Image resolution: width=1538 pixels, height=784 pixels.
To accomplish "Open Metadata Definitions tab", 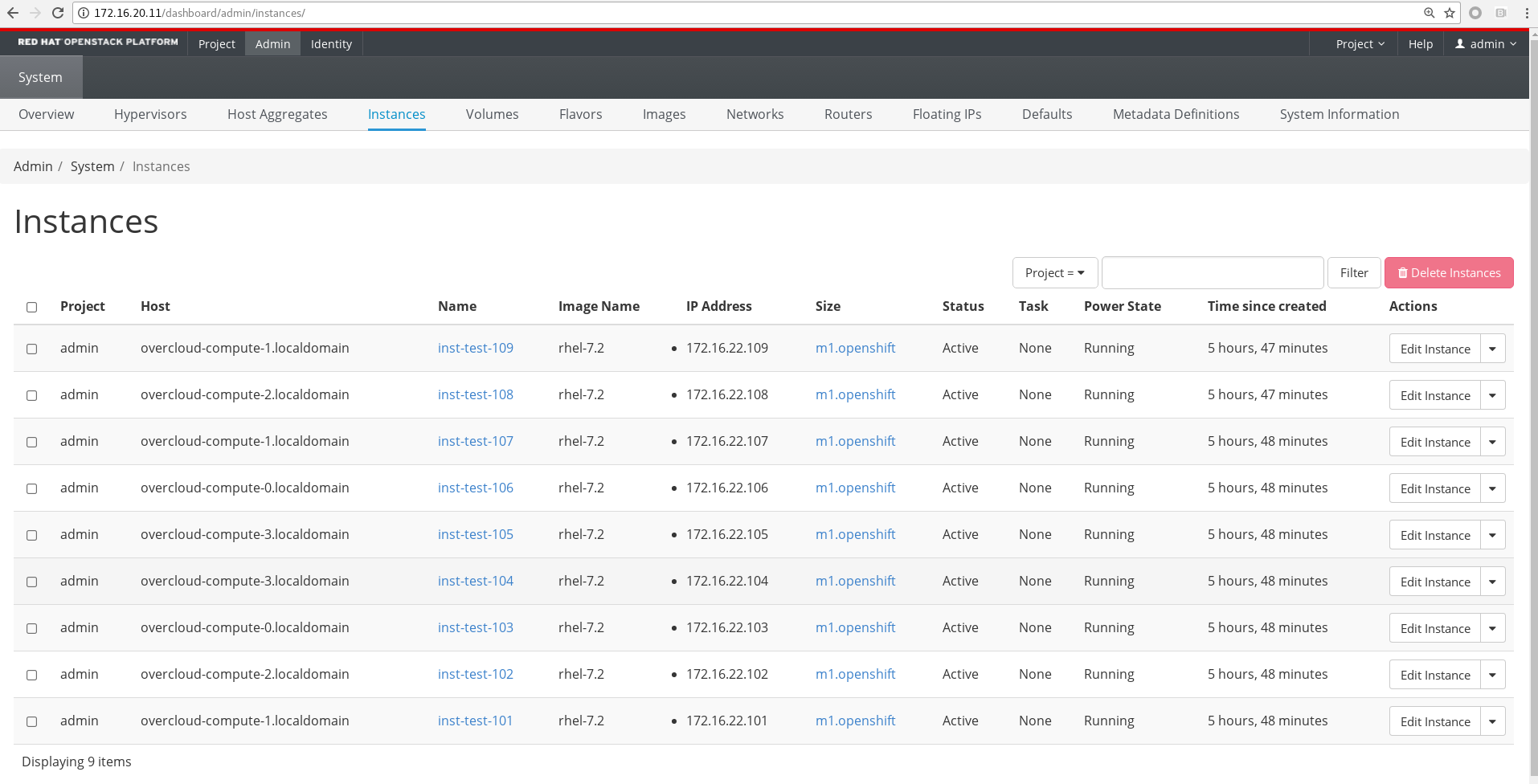I will pos(1176,114).
